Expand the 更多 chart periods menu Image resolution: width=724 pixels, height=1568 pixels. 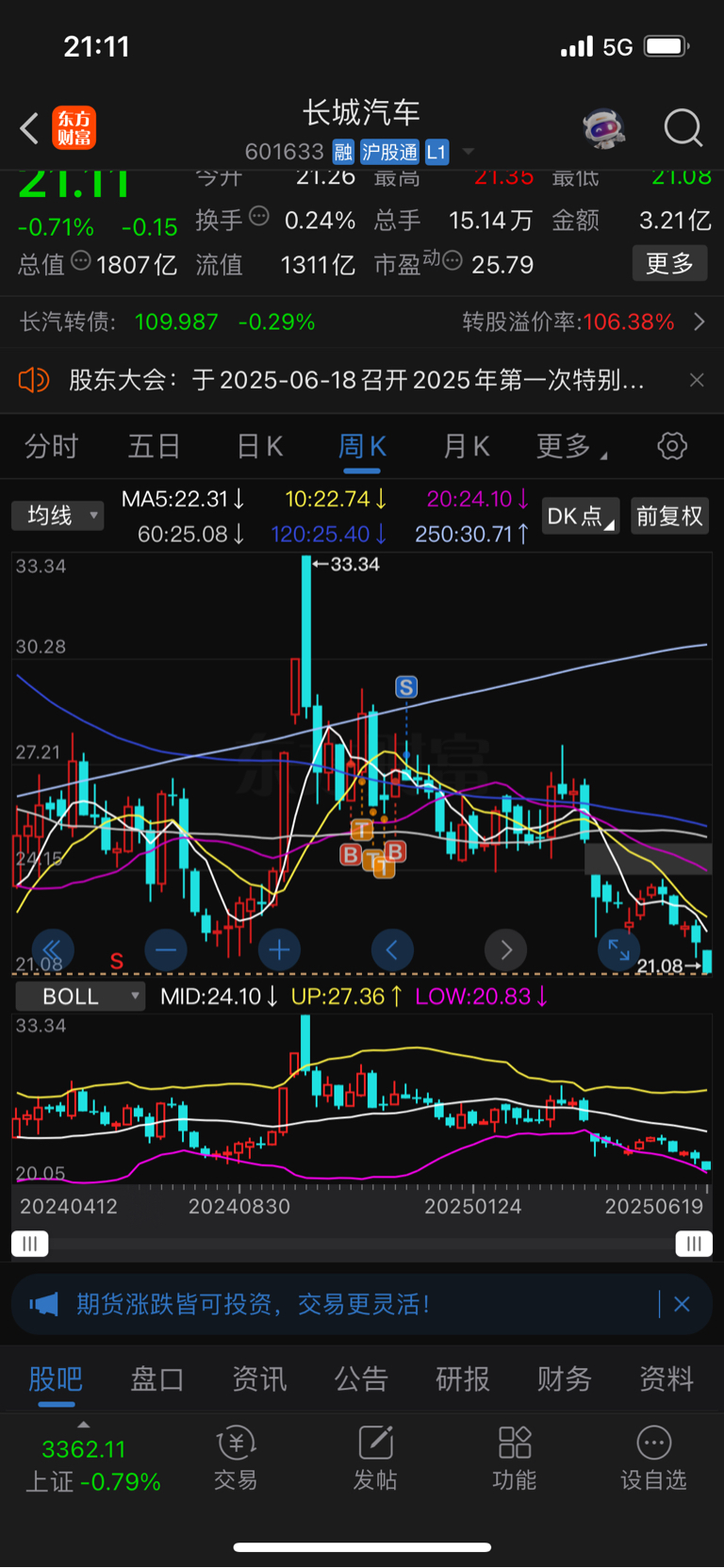point(570,446)
